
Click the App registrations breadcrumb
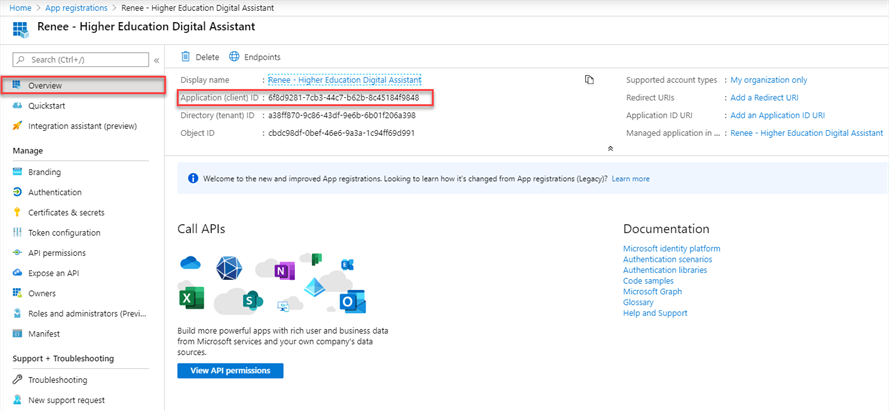click(78, 7)
